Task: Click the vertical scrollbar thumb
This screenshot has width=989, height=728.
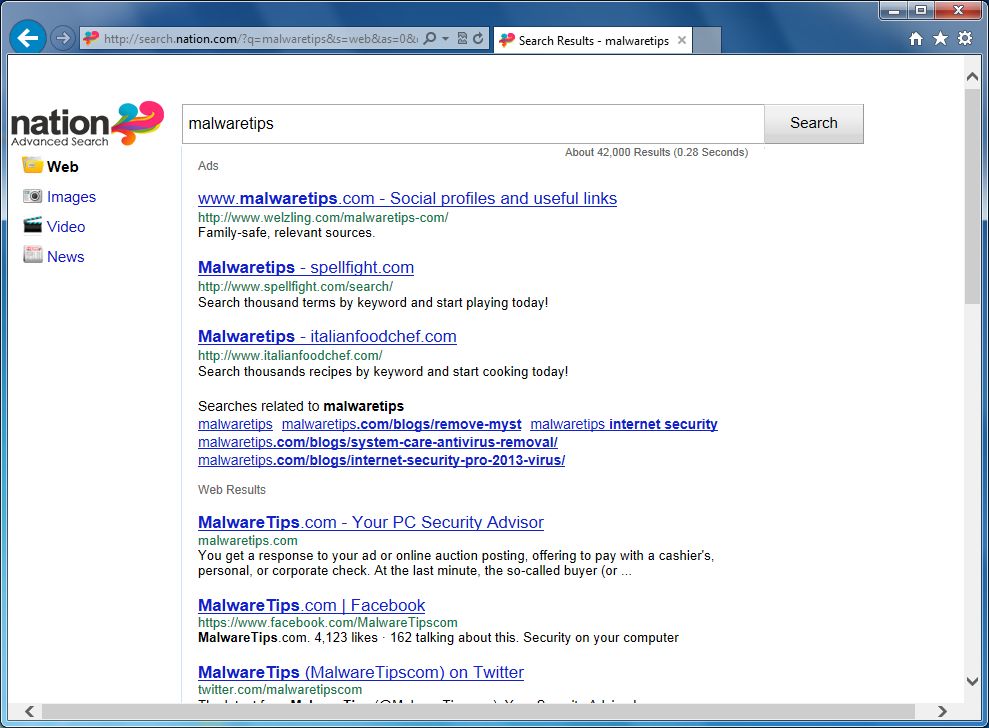Action: coord(972,197)
